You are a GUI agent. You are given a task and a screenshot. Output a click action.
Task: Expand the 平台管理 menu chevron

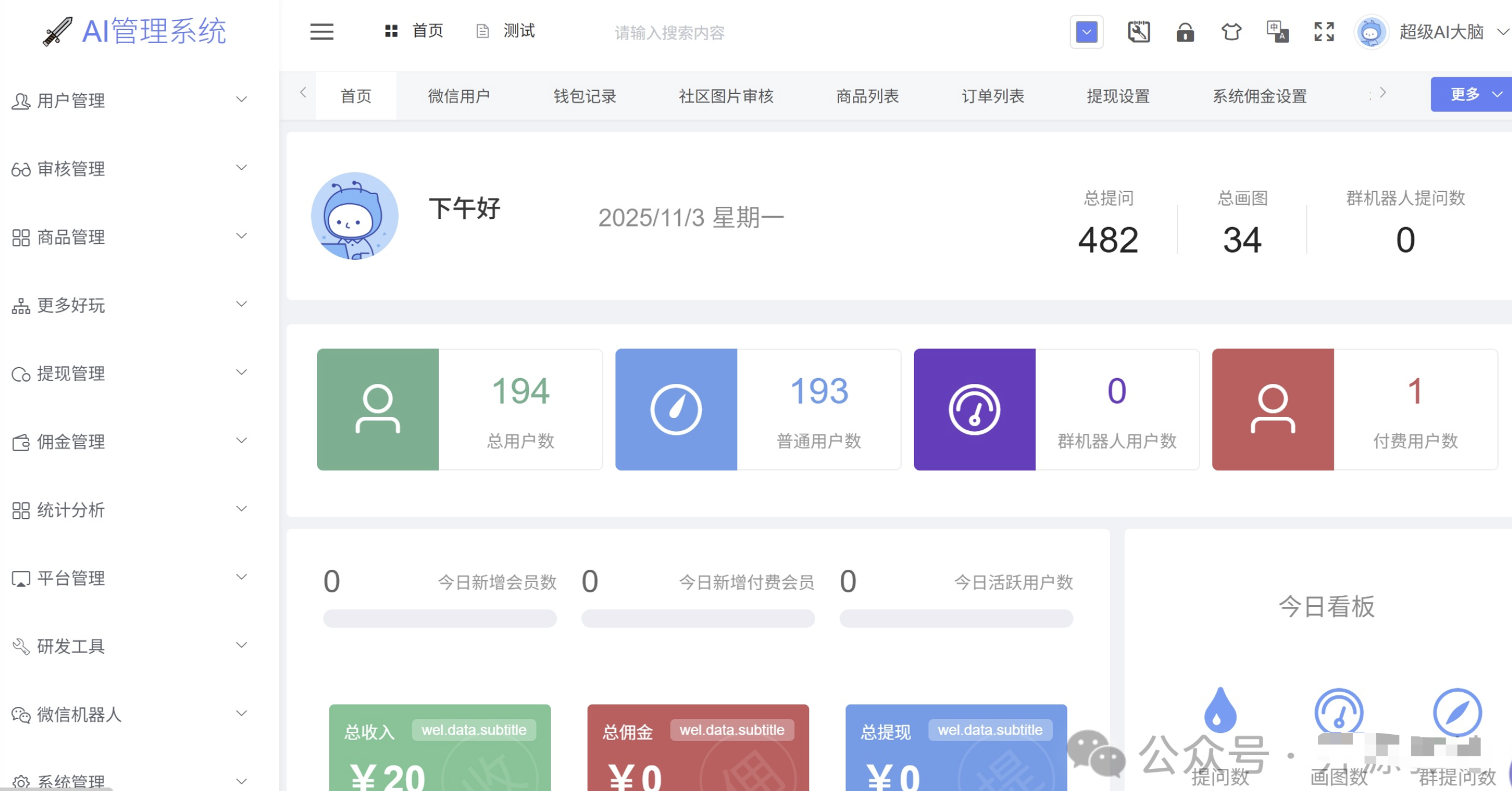241,576
